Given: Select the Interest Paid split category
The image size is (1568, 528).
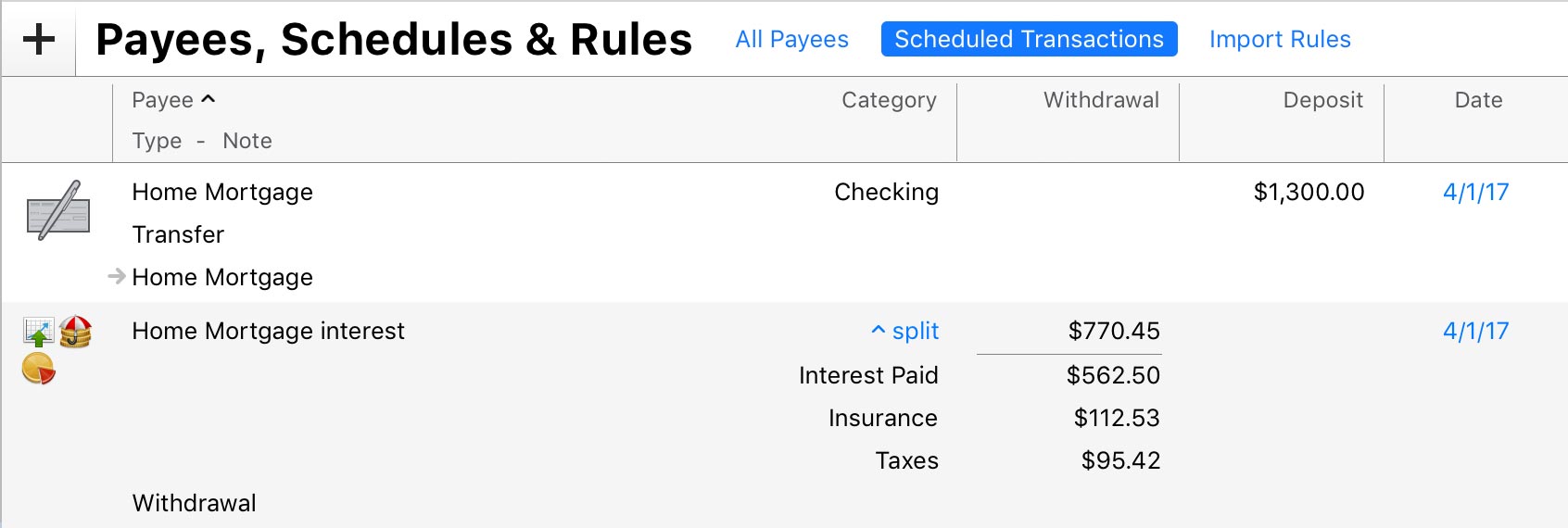Looking at the screenshot, I should point(868,375).
